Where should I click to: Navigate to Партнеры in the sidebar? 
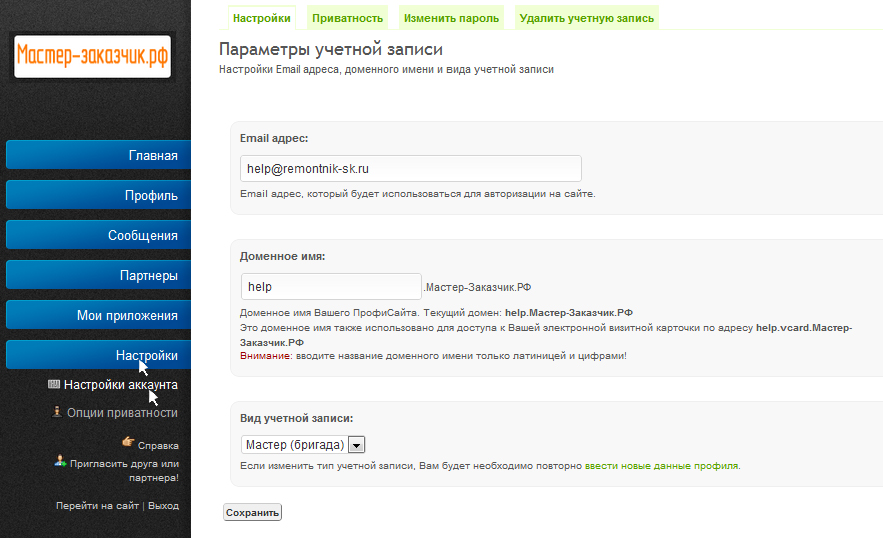(97, 275)
